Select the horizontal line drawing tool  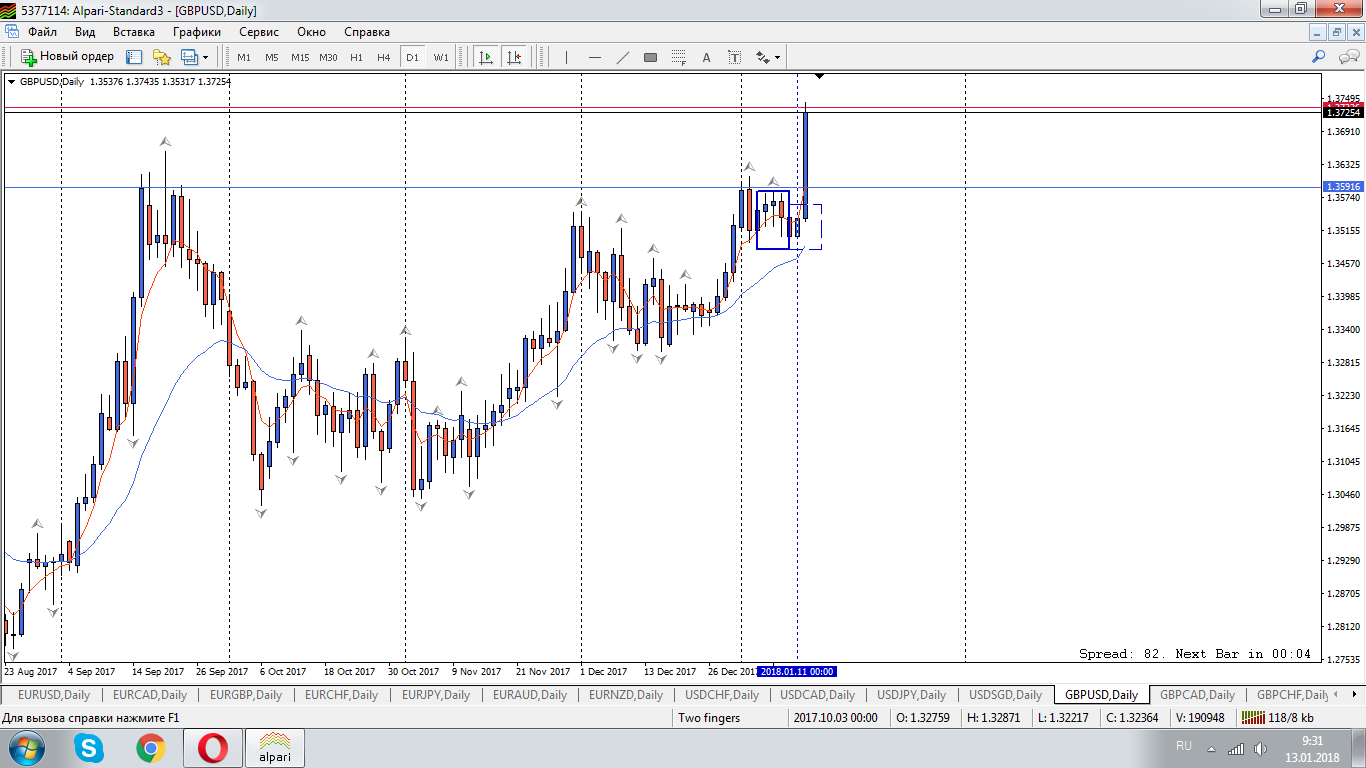pyautogui.click(x=594, y=57)
